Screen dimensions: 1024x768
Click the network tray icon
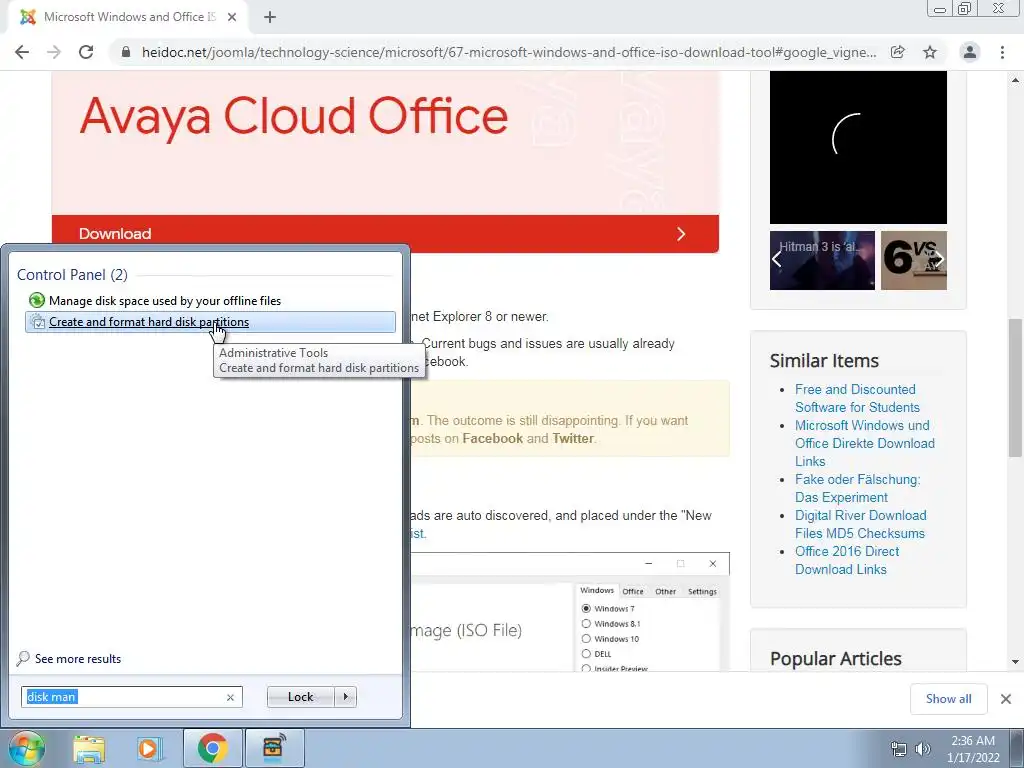tap(899, 749)
